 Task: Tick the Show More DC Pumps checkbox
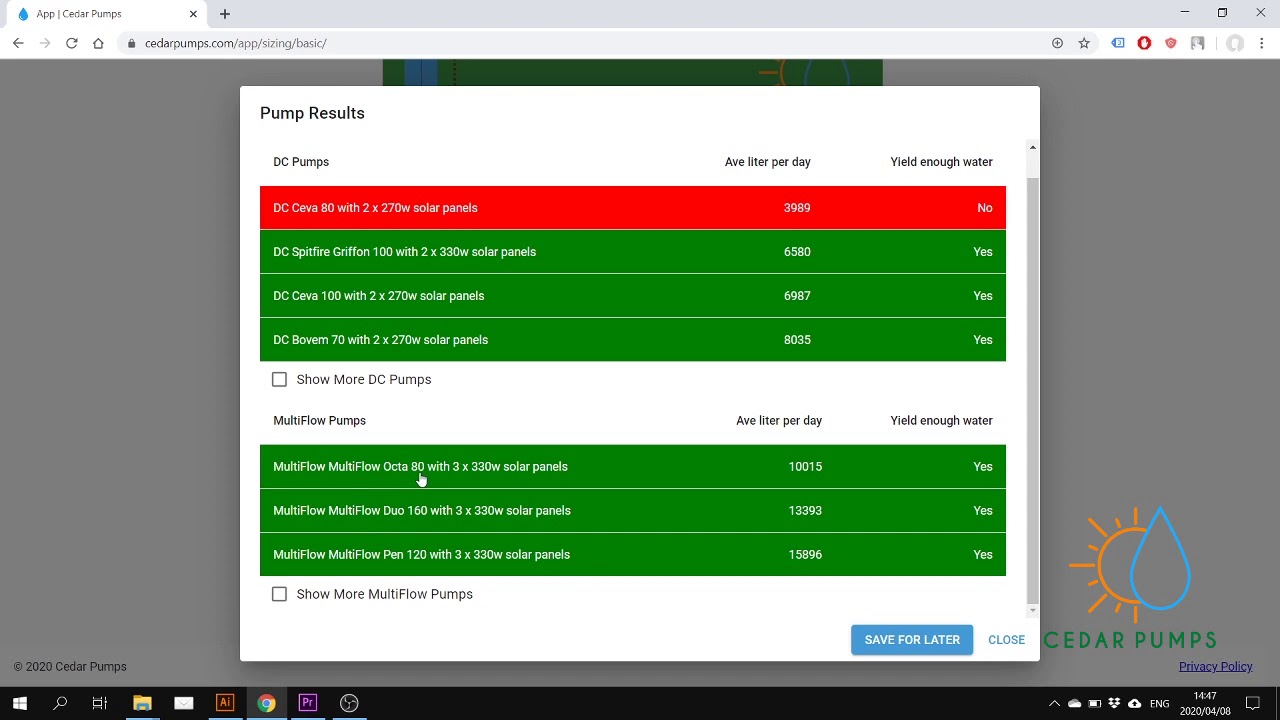click(x=279, y=380)
